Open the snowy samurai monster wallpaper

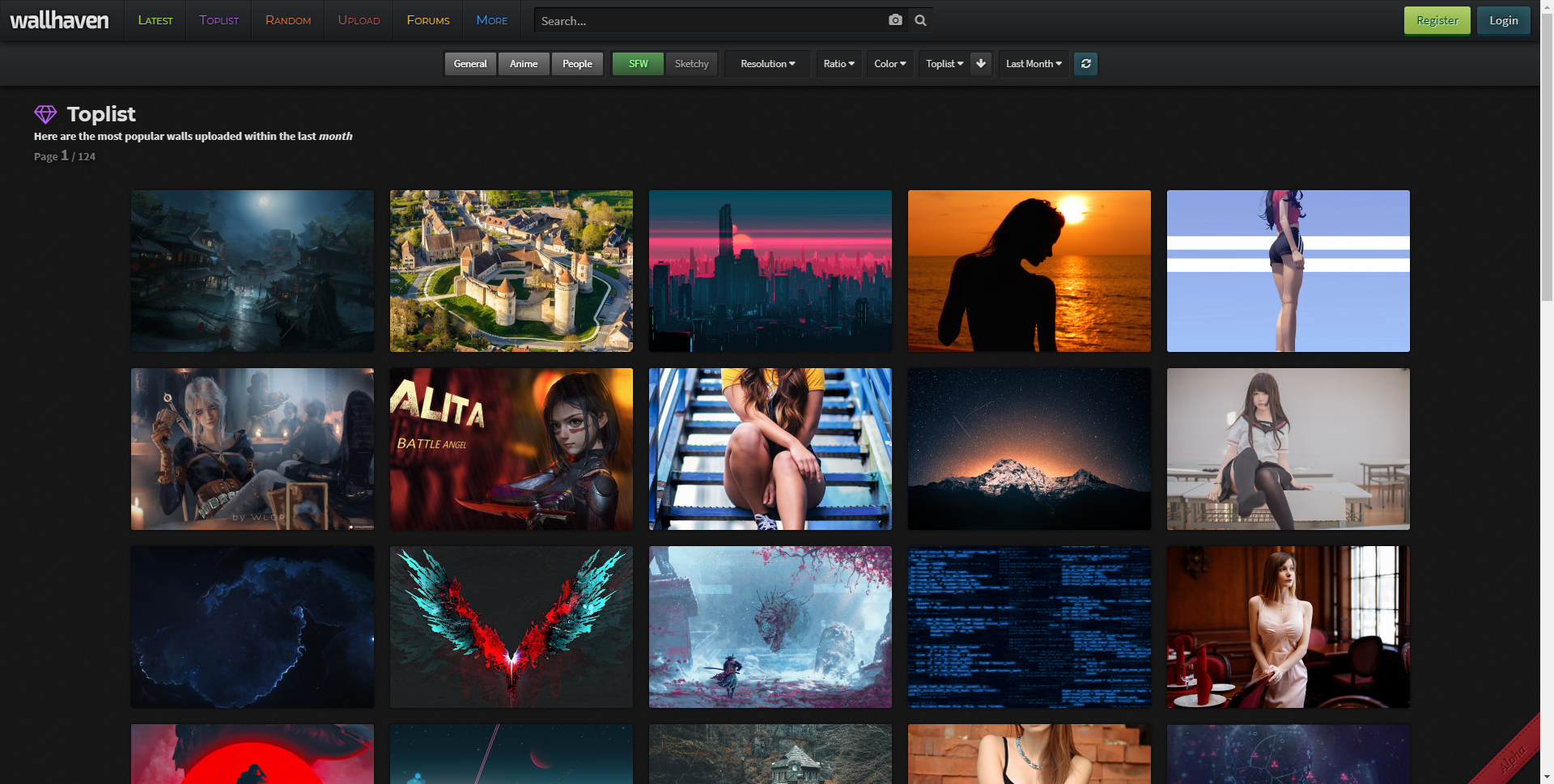click(x=771, y=627)
